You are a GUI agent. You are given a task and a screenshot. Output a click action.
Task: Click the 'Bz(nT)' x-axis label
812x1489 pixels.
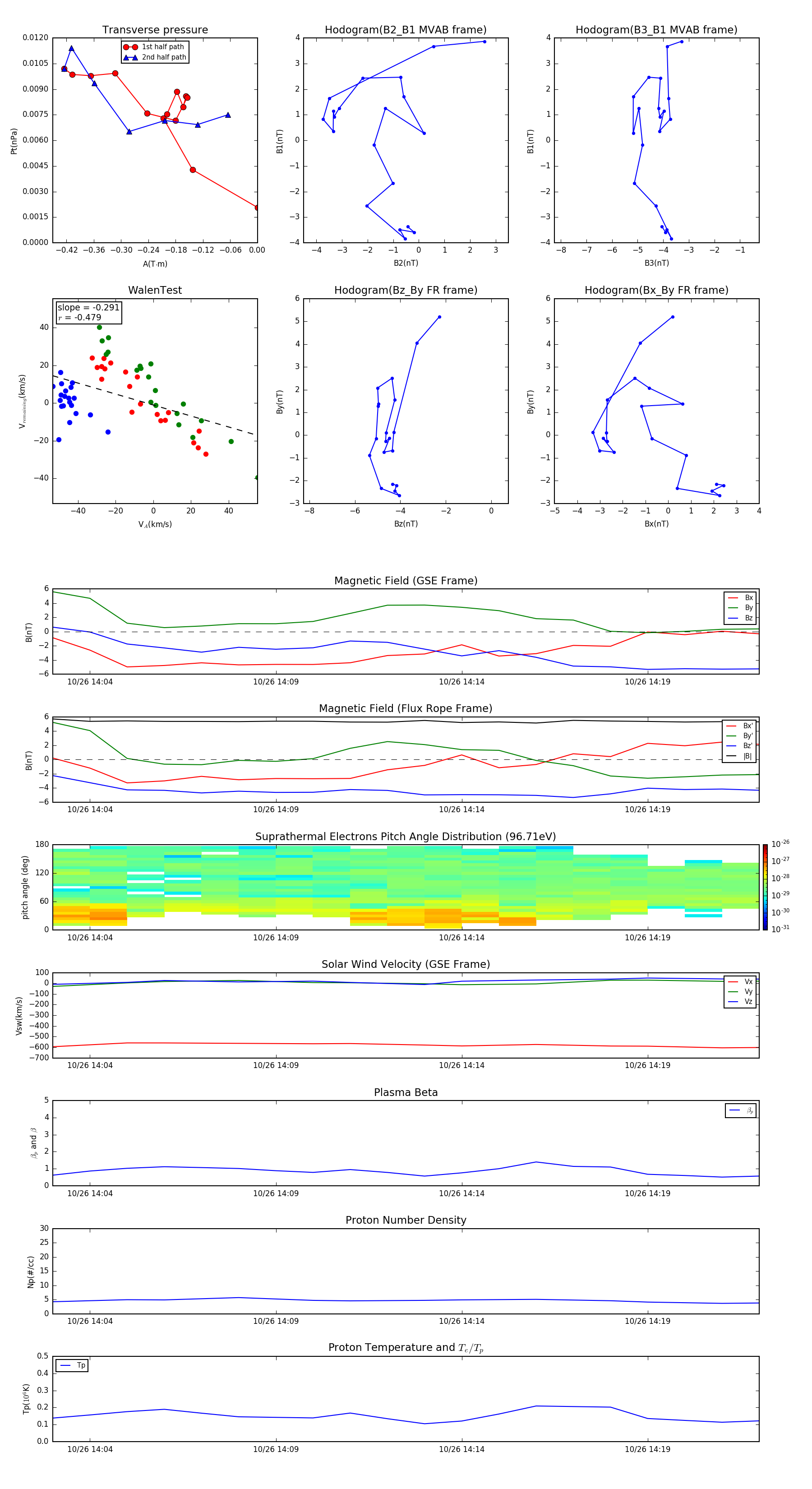(406, 524)
